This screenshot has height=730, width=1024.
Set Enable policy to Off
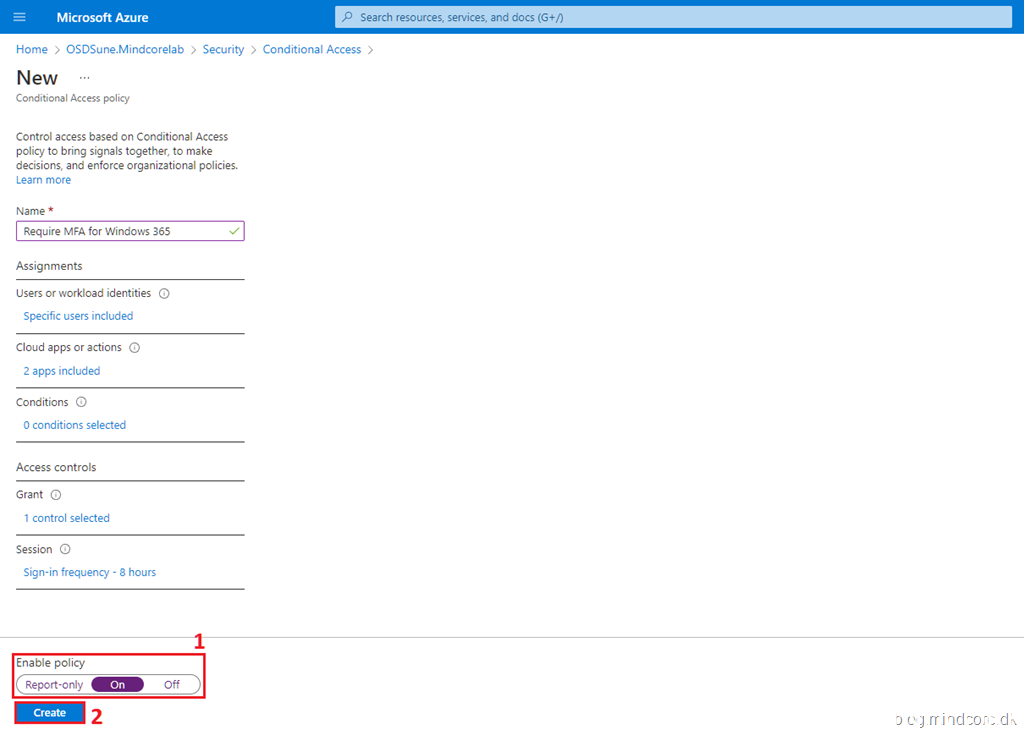click(x=172, y=685)
